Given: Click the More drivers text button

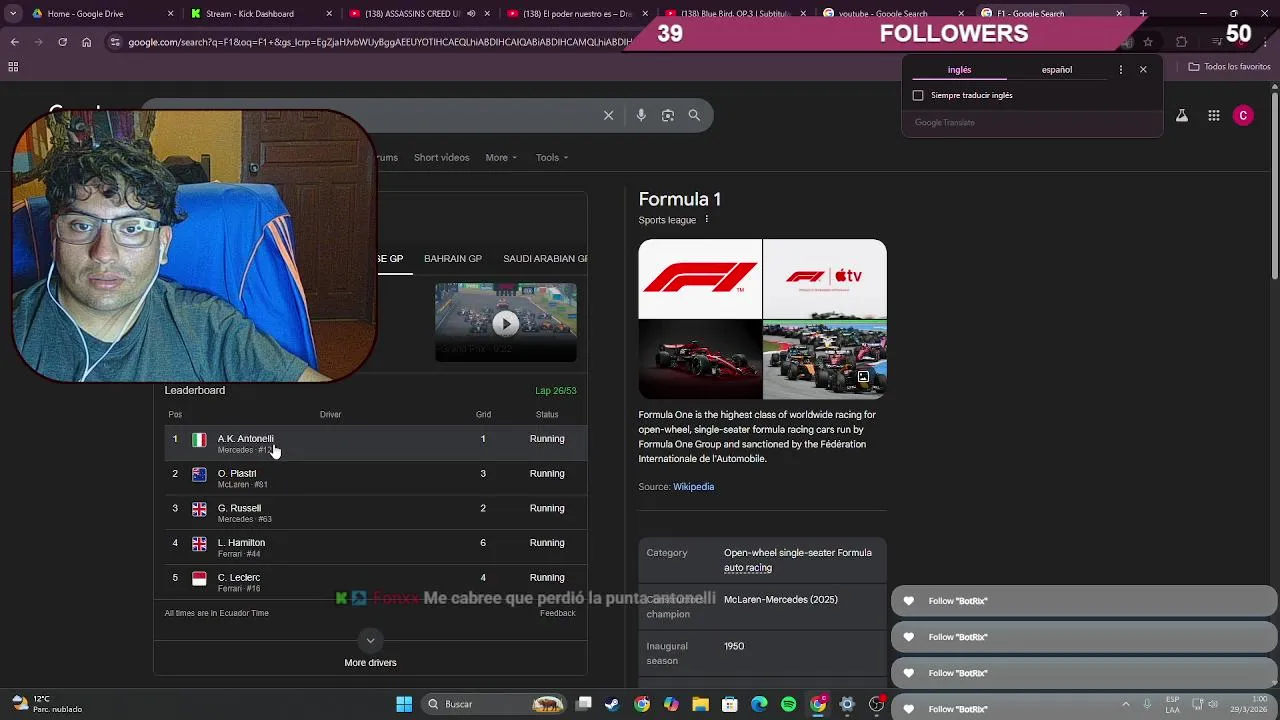Looking at the screenshot, I should point(370,662).
